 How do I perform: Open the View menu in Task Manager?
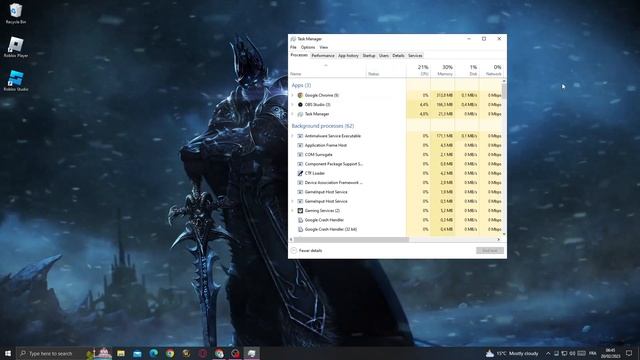click(324, 47)
